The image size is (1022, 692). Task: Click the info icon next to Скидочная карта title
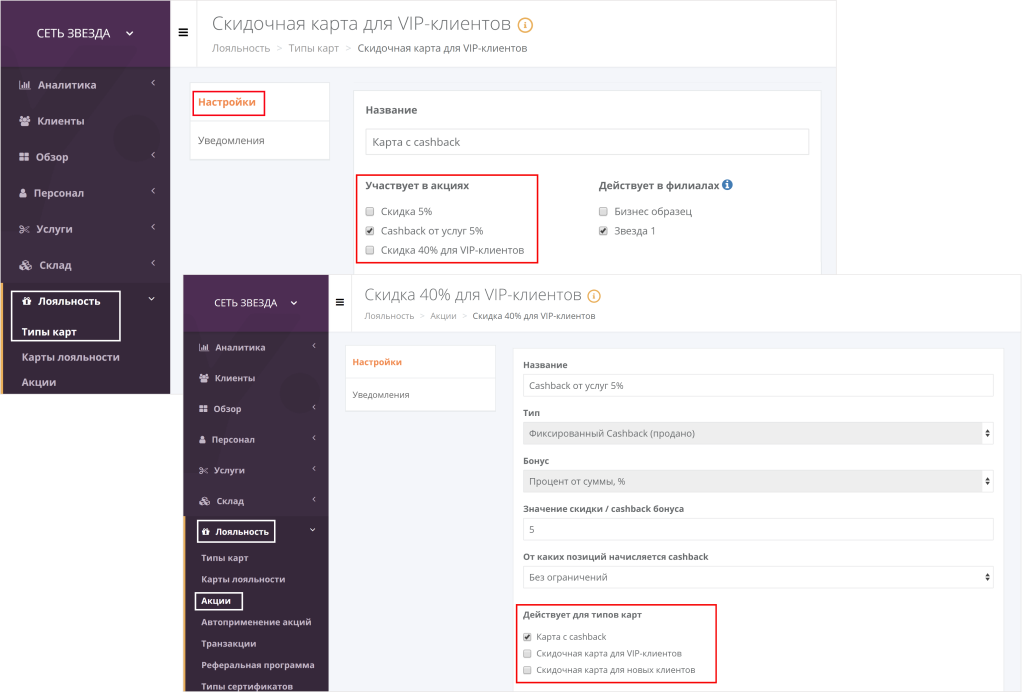(x=526, y=25)
